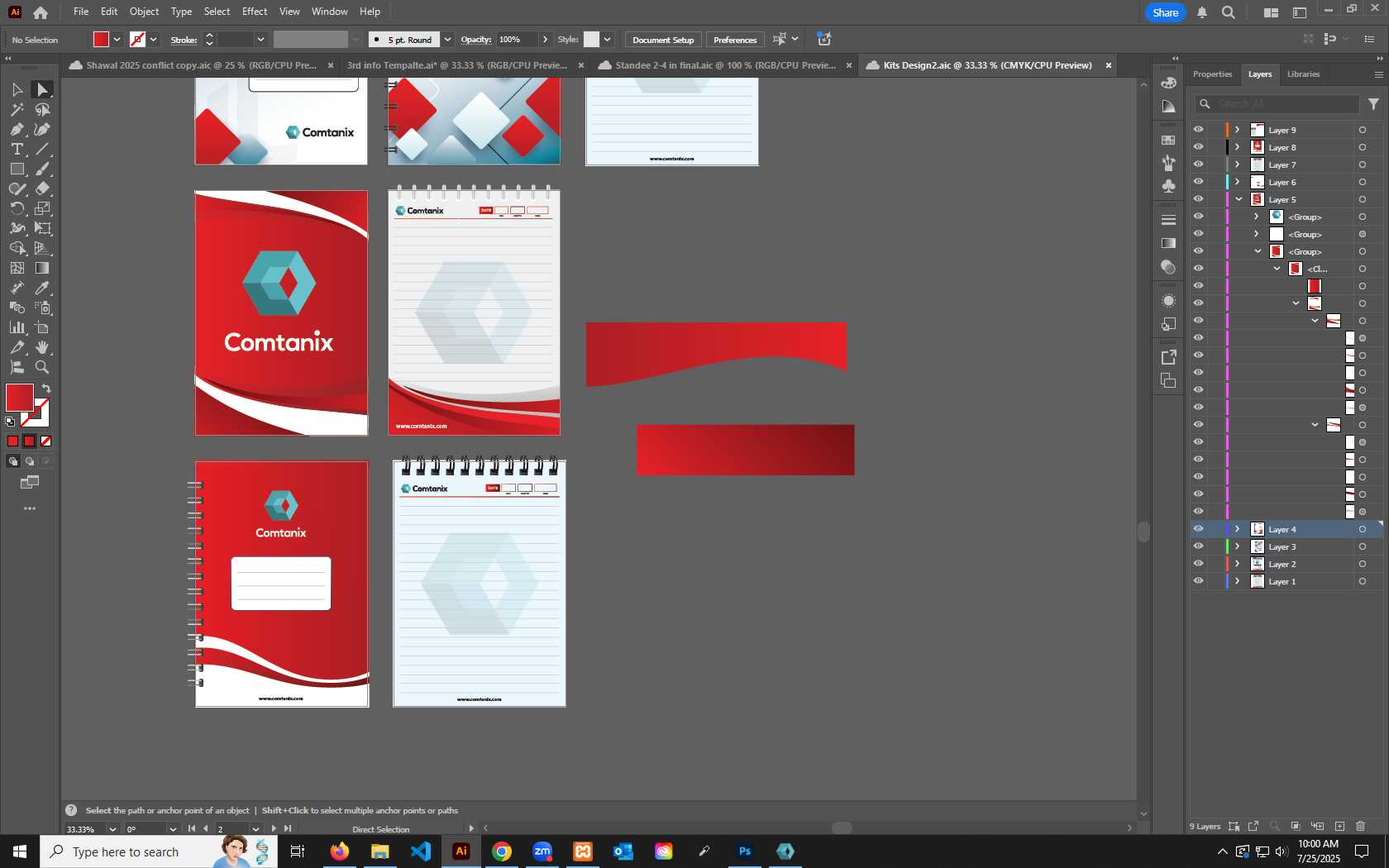Open the File menu
Image resolution: width=1389 pixels, height=868 pixels.
[81, 12]
